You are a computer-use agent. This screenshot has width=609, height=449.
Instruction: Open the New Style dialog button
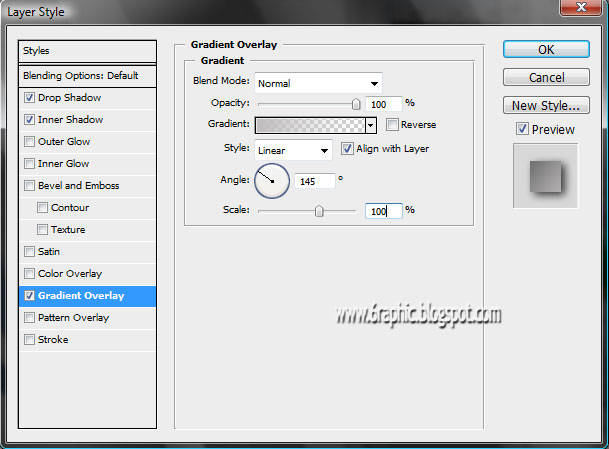point(546,105)
